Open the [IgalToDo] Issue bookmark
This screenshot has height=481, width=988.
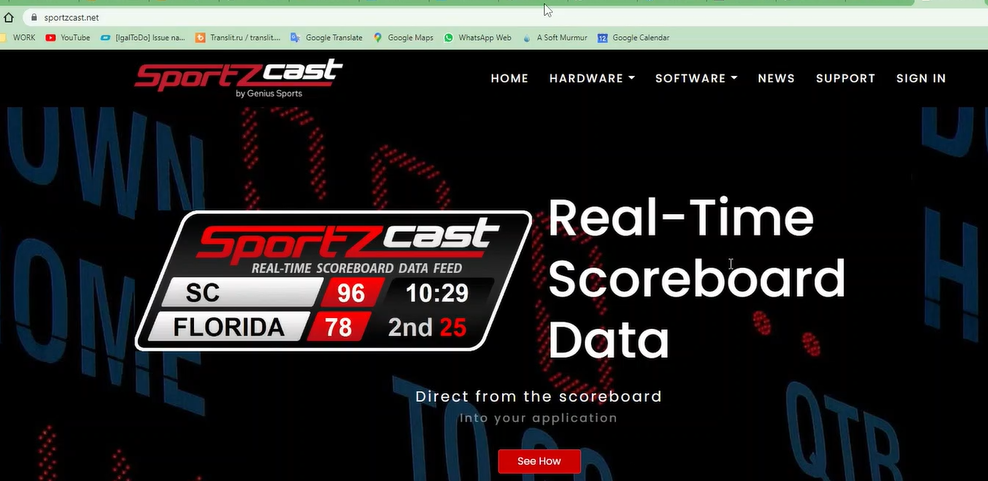142,38
